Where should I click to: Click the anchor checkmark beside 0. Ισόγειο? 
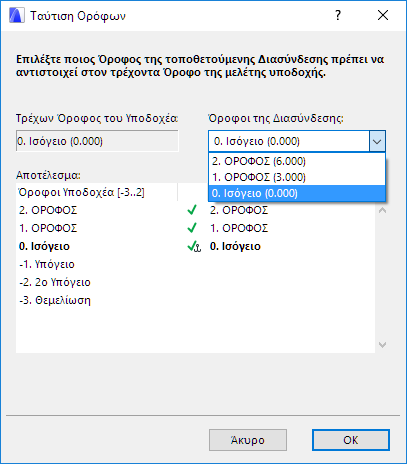(x=194, y=246)
